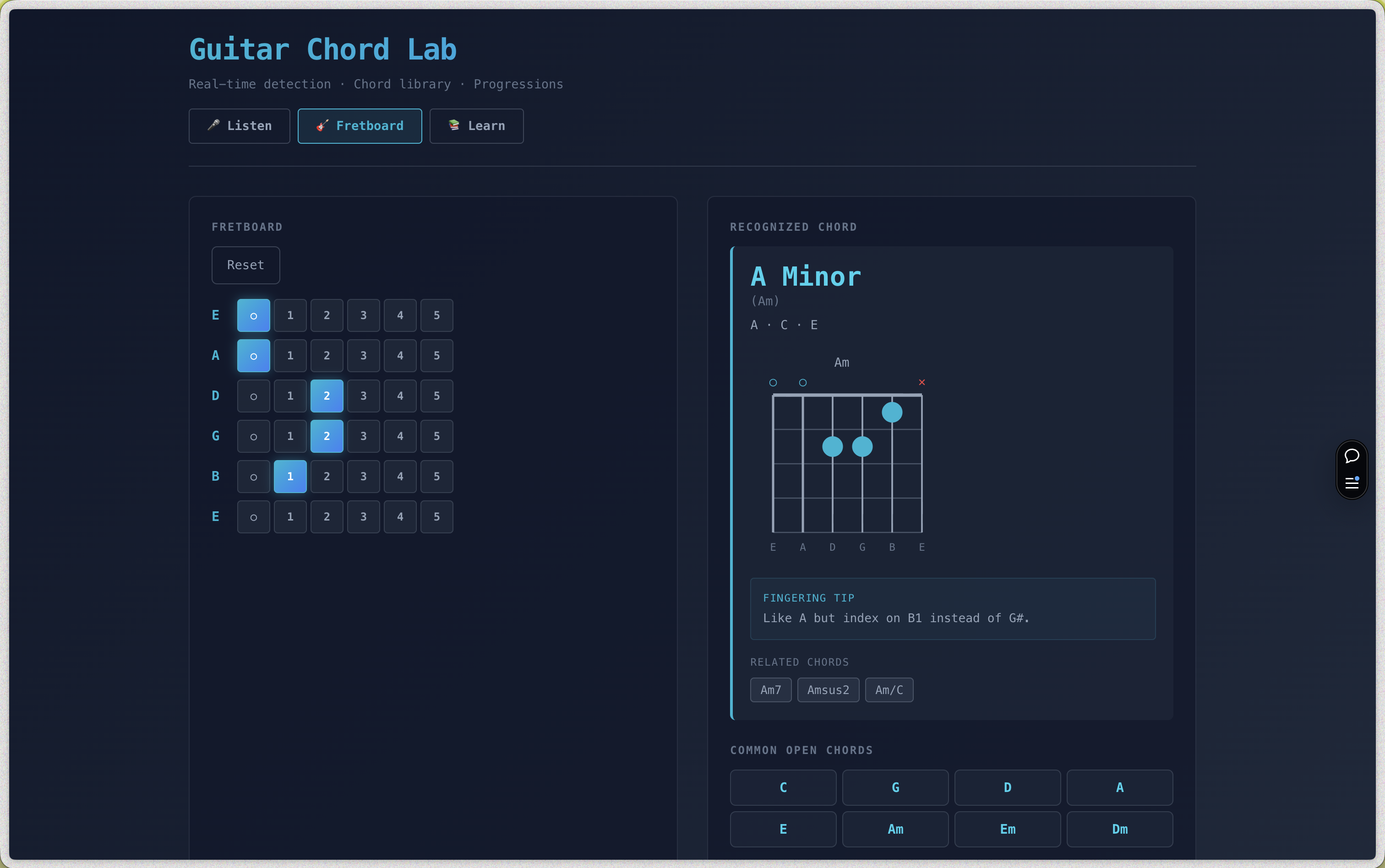
Task: Click the Reset fretboard button
Action: [246, 265]
